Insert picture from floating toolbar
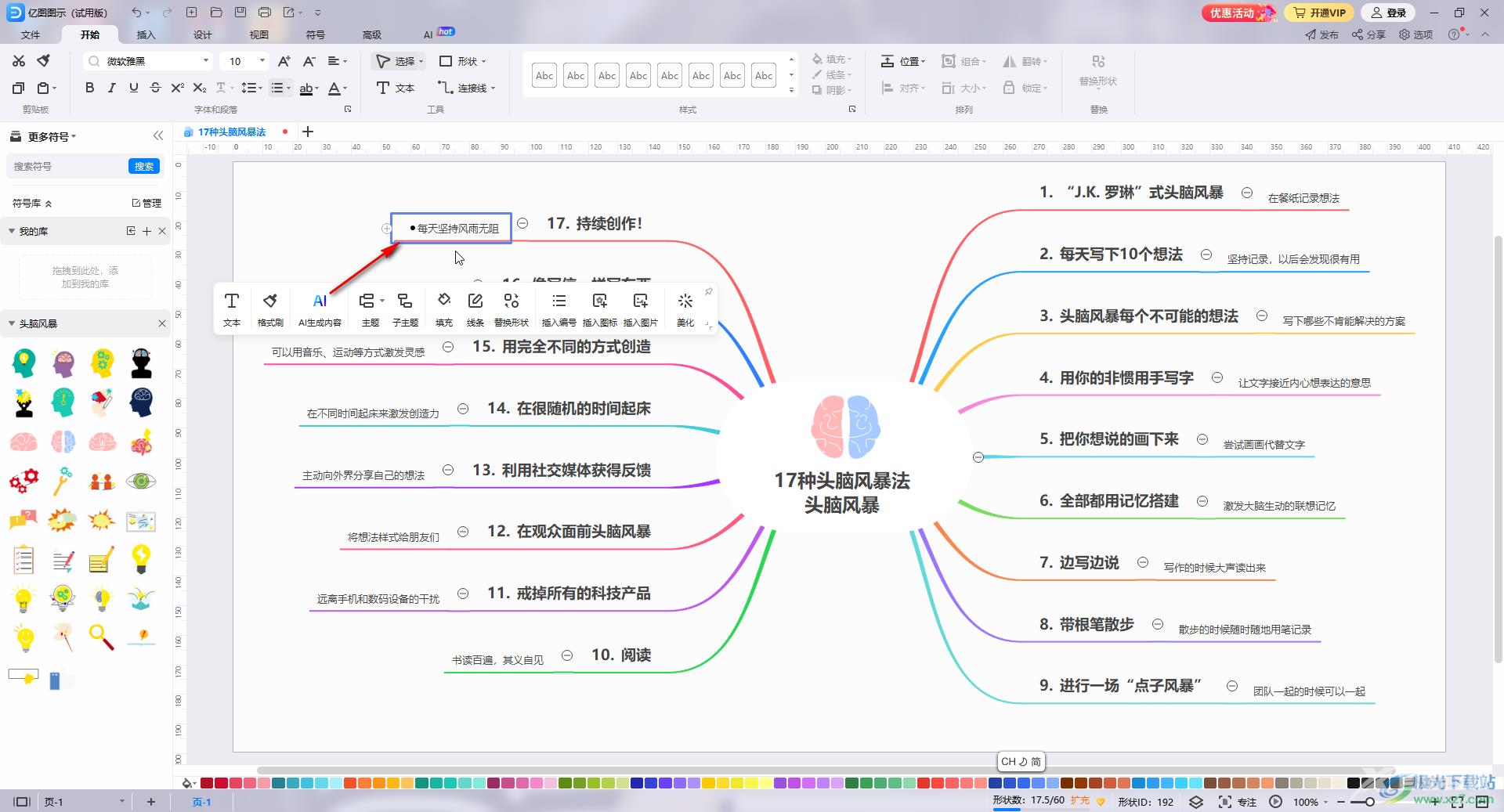The image size is (1504, 812). (641, 309)
